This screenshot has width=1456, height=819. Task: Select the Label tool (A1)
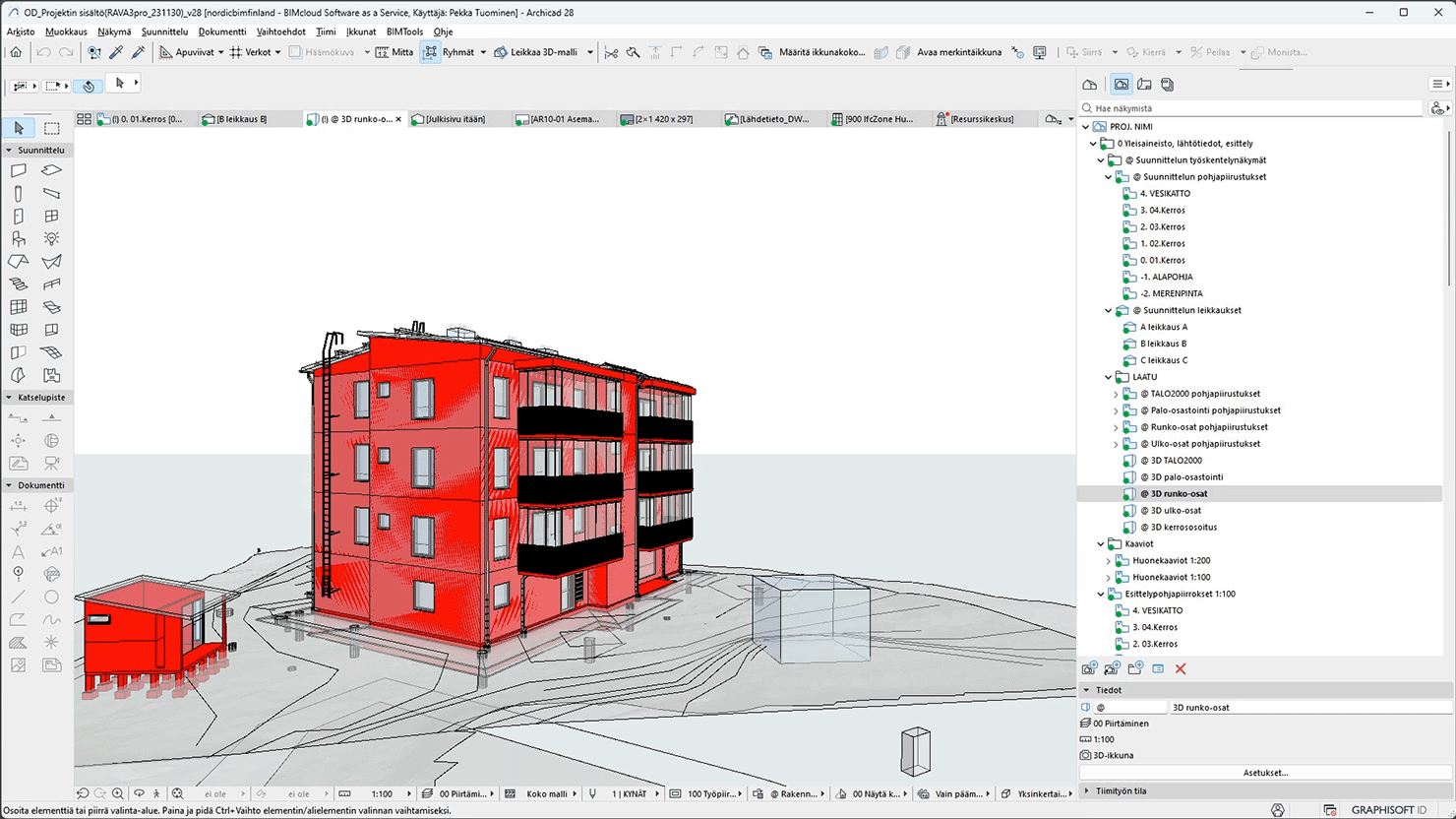(x=52, y=551)
